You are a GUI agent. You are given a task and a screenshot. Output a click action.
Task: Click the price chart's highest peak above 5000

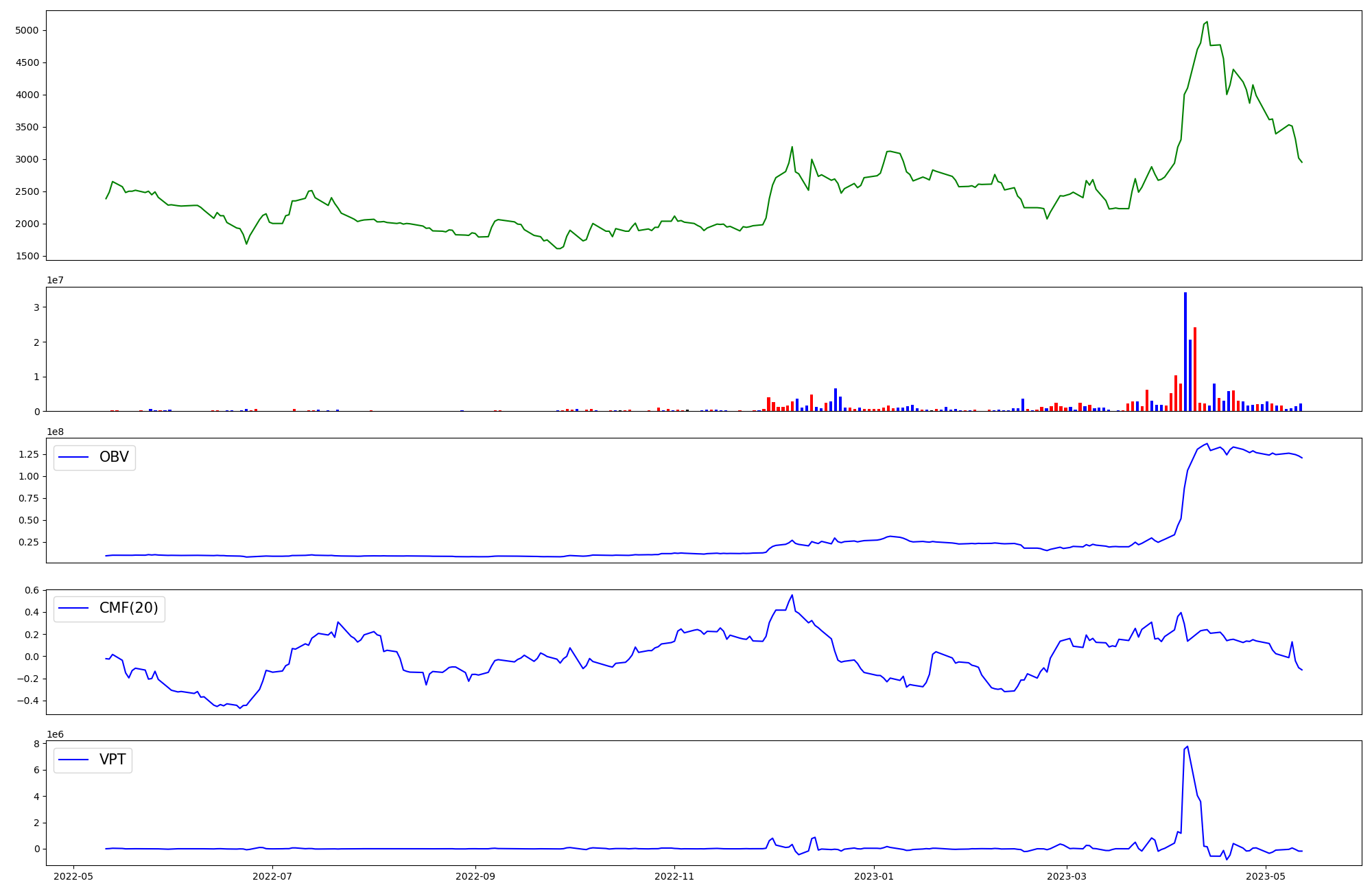coord(1207,22)
